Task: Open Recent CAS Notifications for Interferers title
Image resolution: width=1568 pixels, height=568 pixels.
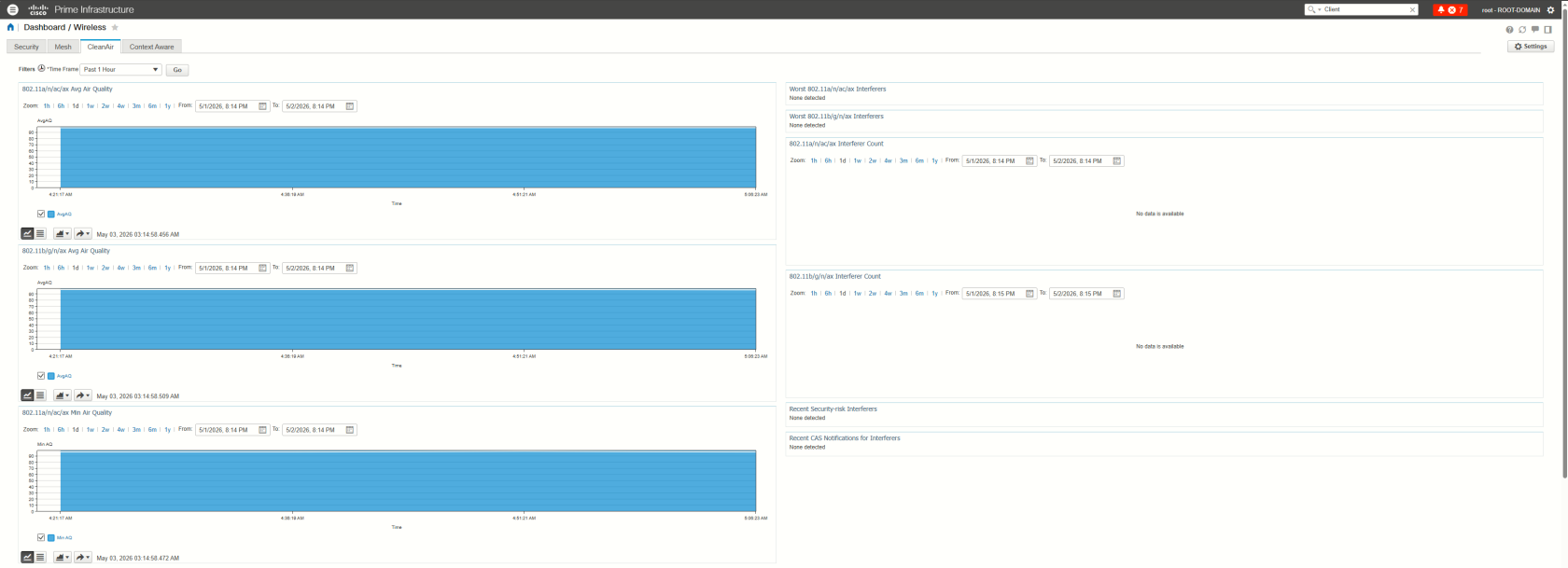Action: pos(845,438)
